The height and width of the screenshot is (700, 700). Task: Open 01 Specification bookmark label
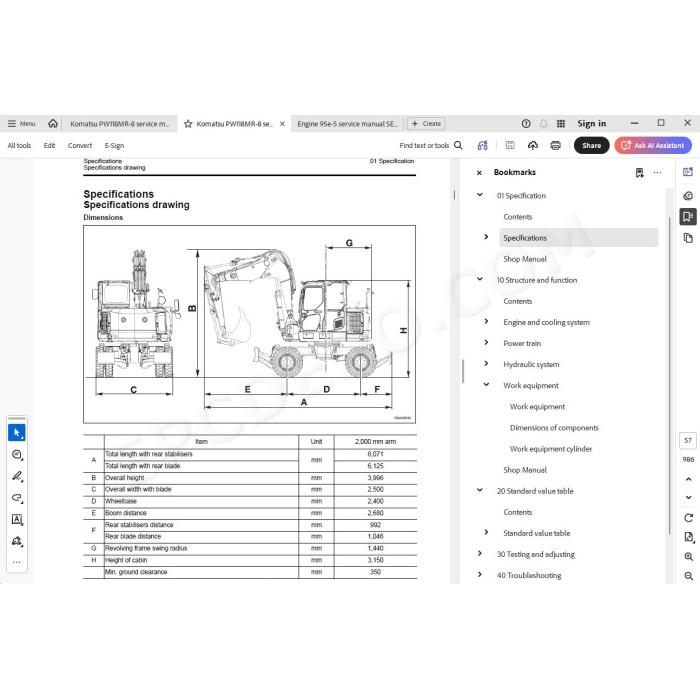pos(521,196)
